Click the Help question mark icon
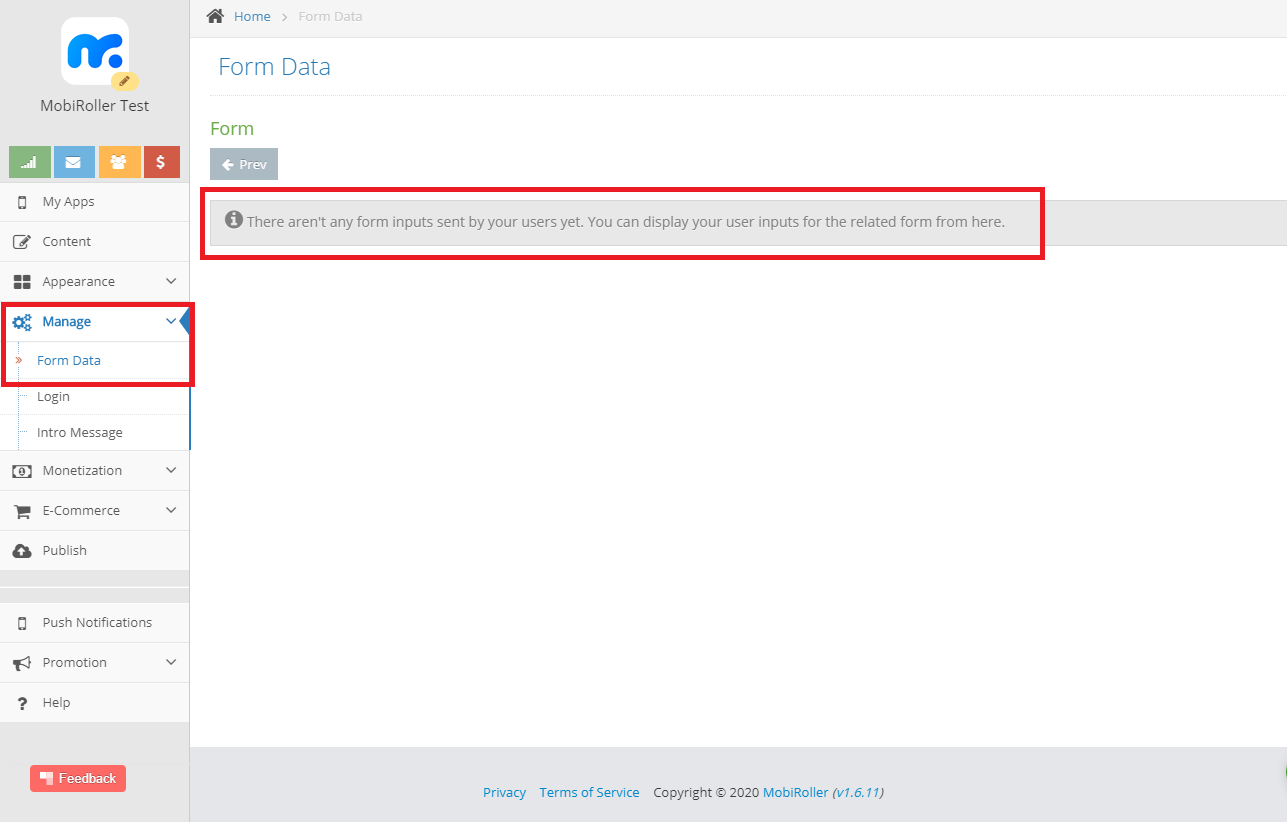Screen dimensions: 1287x822 pos(22,703)
